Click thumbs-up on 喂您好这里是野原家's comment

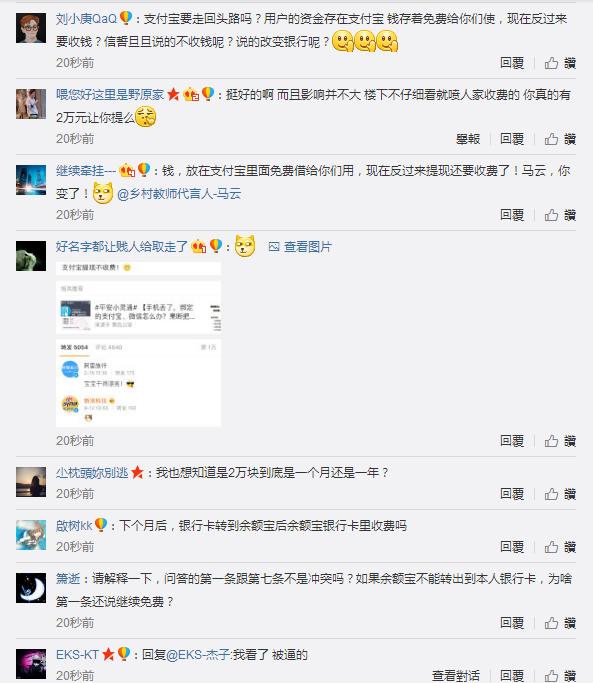click(x=560, y=139)
